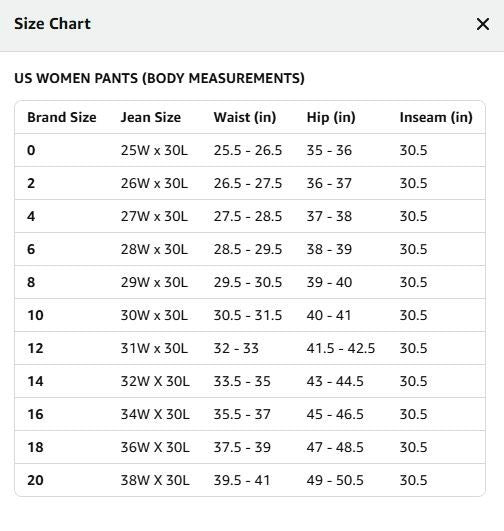Click waist value 33.5 - 35
This screenshot has width=504, height=531.
click(242, 381)
